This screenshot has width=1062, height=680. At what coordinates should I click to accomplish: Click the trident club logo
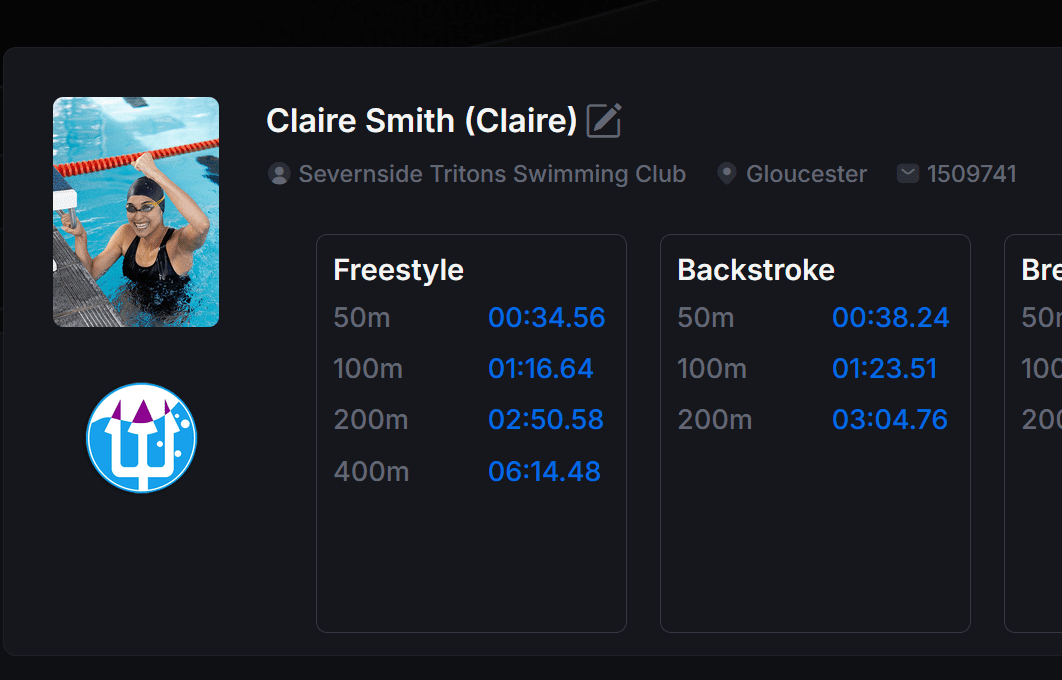tap(142, 438)
